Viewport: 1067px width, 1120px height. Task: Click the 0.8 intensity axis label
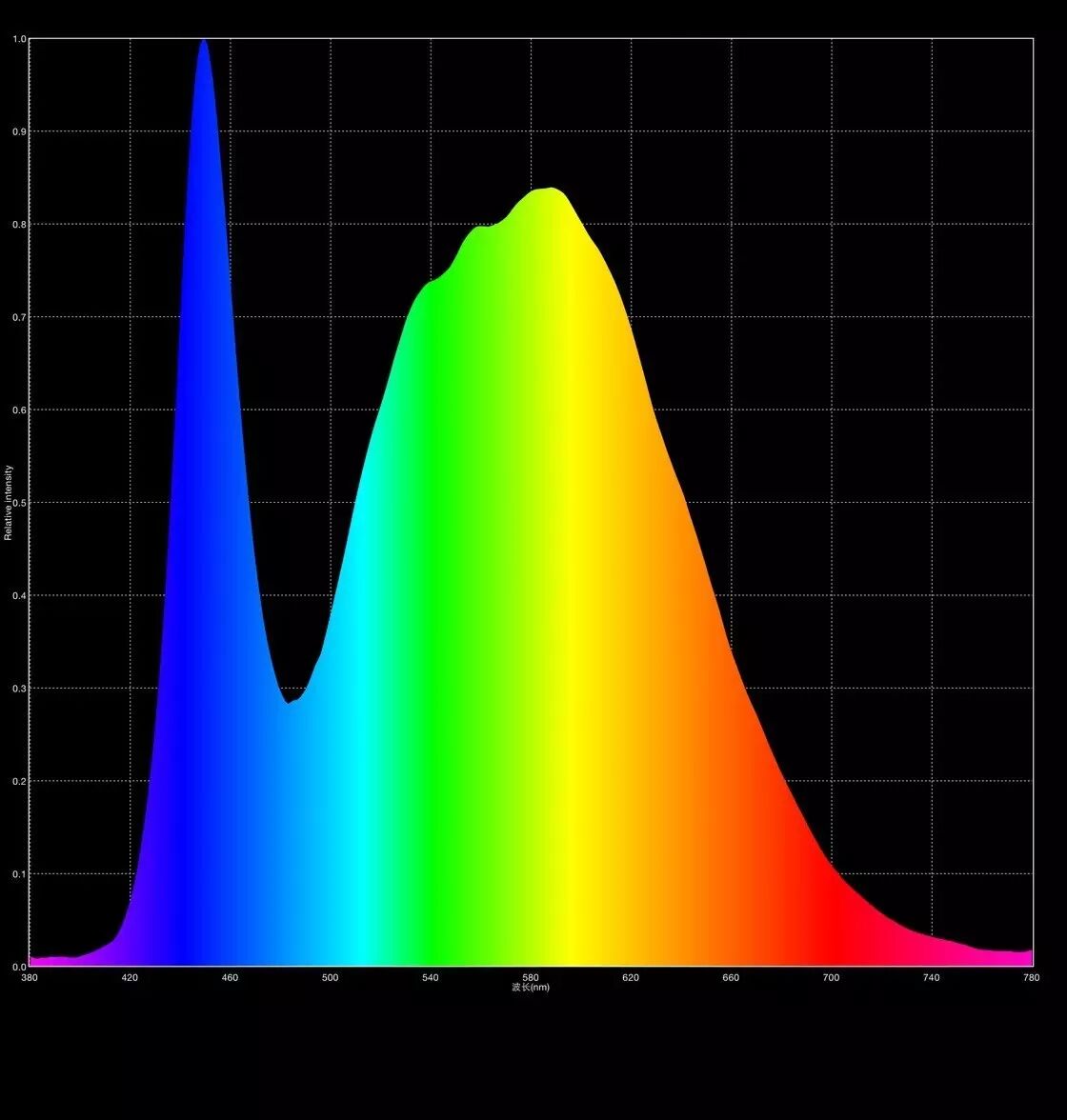coord(19,225)
